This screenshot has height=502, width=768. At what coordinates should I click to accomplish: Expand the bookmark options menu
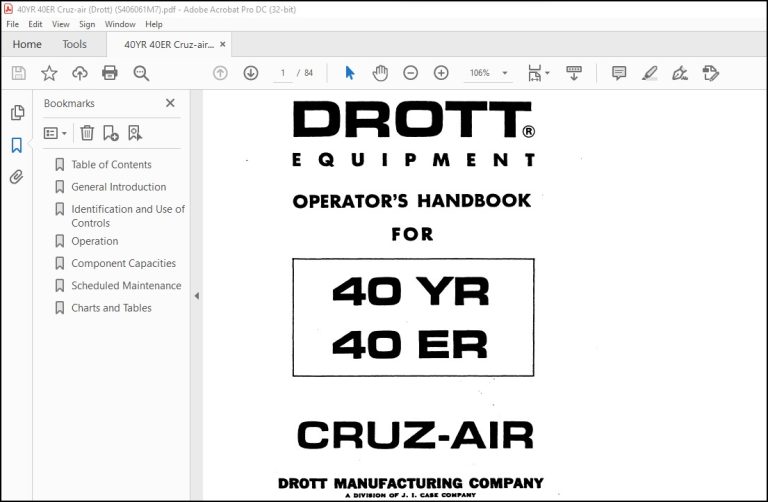coord(55,133)
